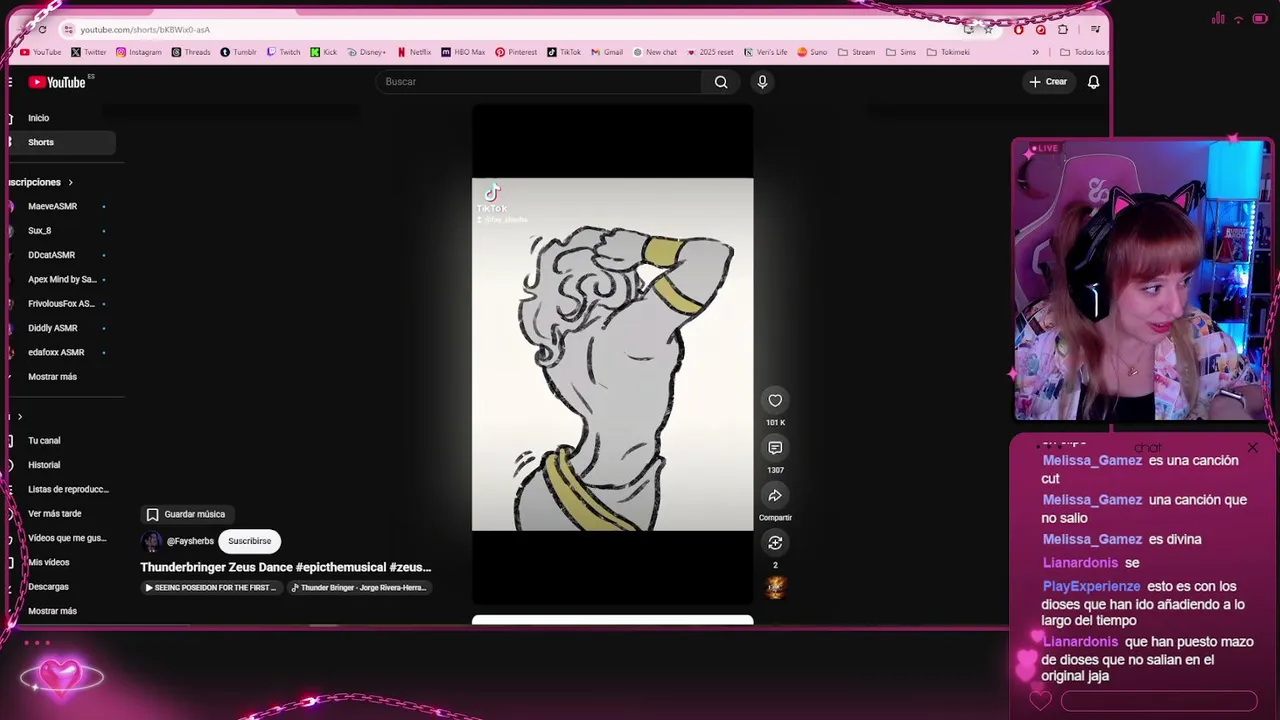Focus the Buscar search field
The height and width of the screenshot is (720, 1280).
540,82
